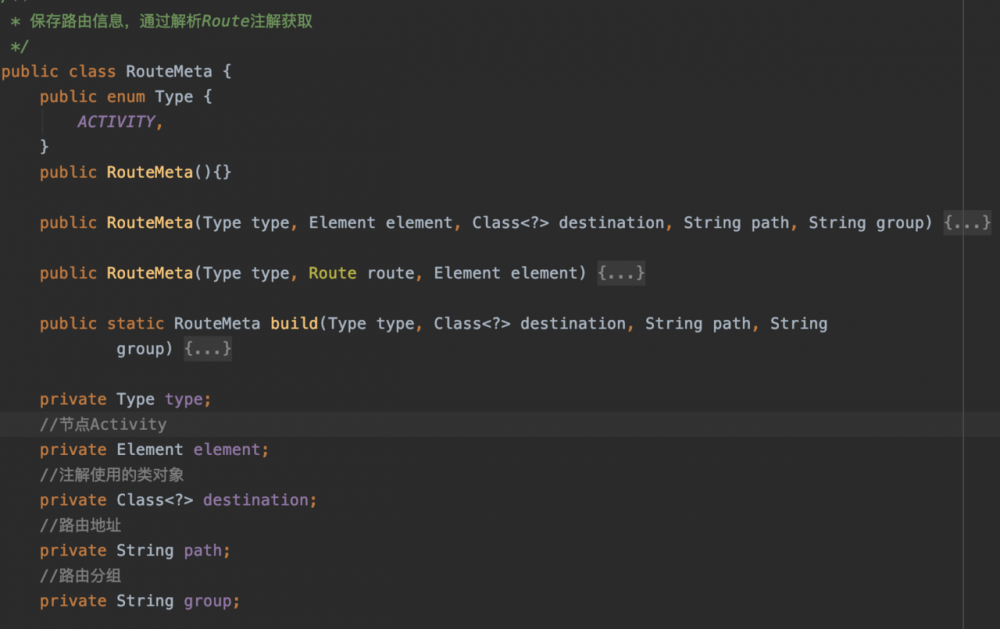This screenshot has width=1000, height=629.
Task: Place cursor on the //注解使用的类对象 comment
Action: pyautogui.click(x=112, y=474)
